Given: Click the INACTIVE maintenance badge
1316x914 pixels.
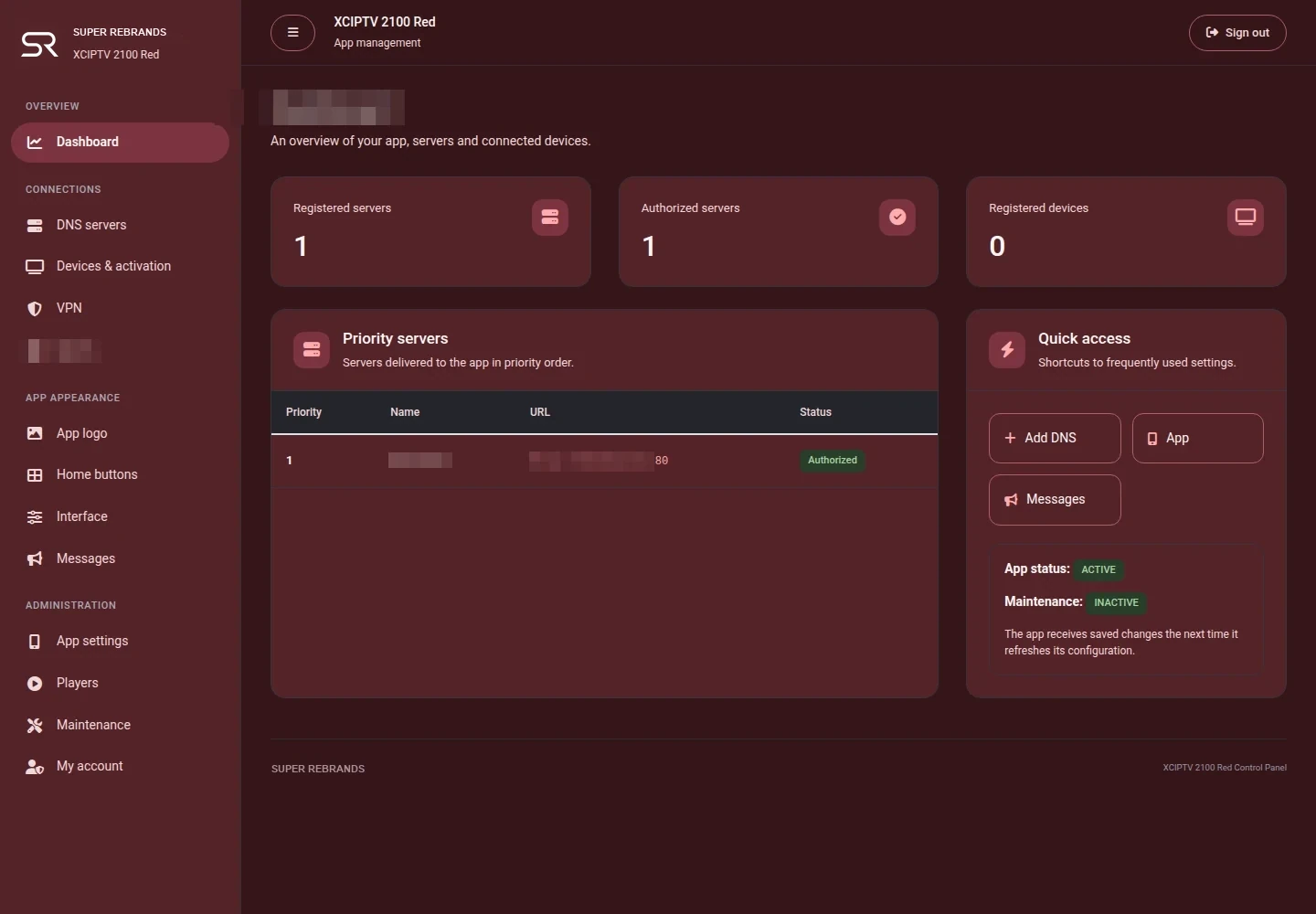Looking at the screenshot, I should point(1117,602).
